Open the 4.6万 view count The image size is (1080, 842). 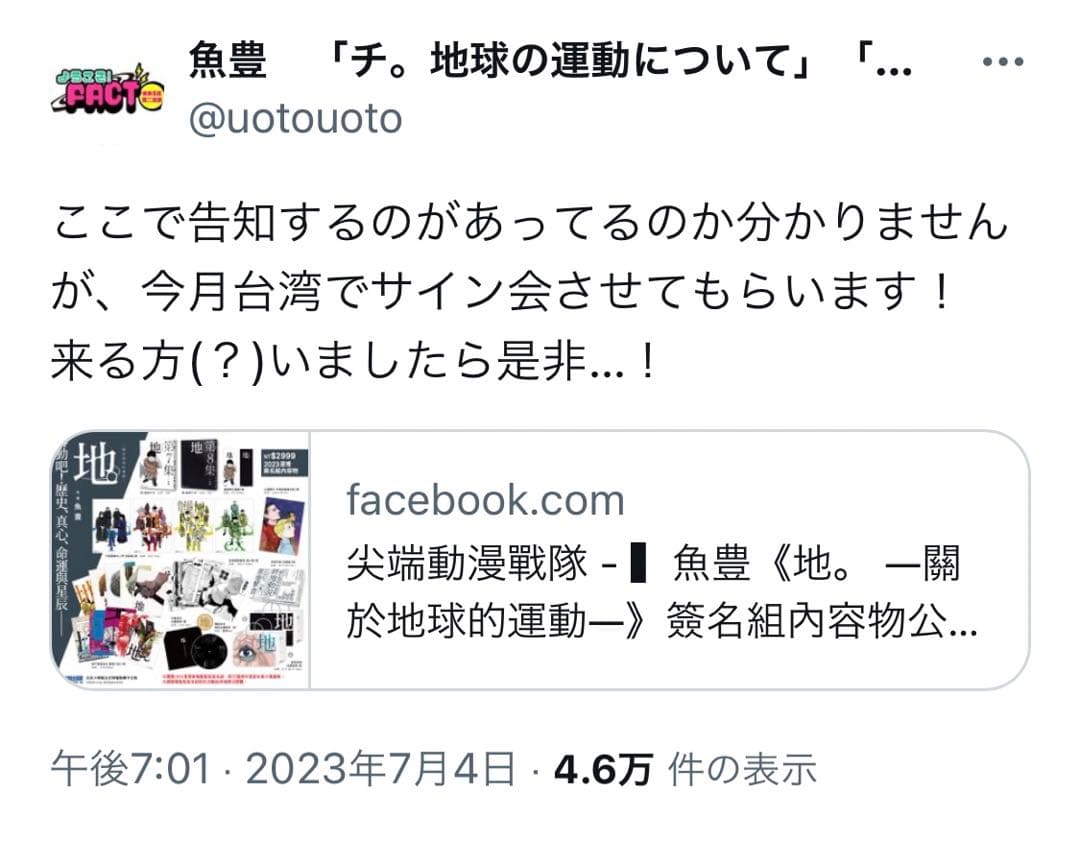coord(602,770)
